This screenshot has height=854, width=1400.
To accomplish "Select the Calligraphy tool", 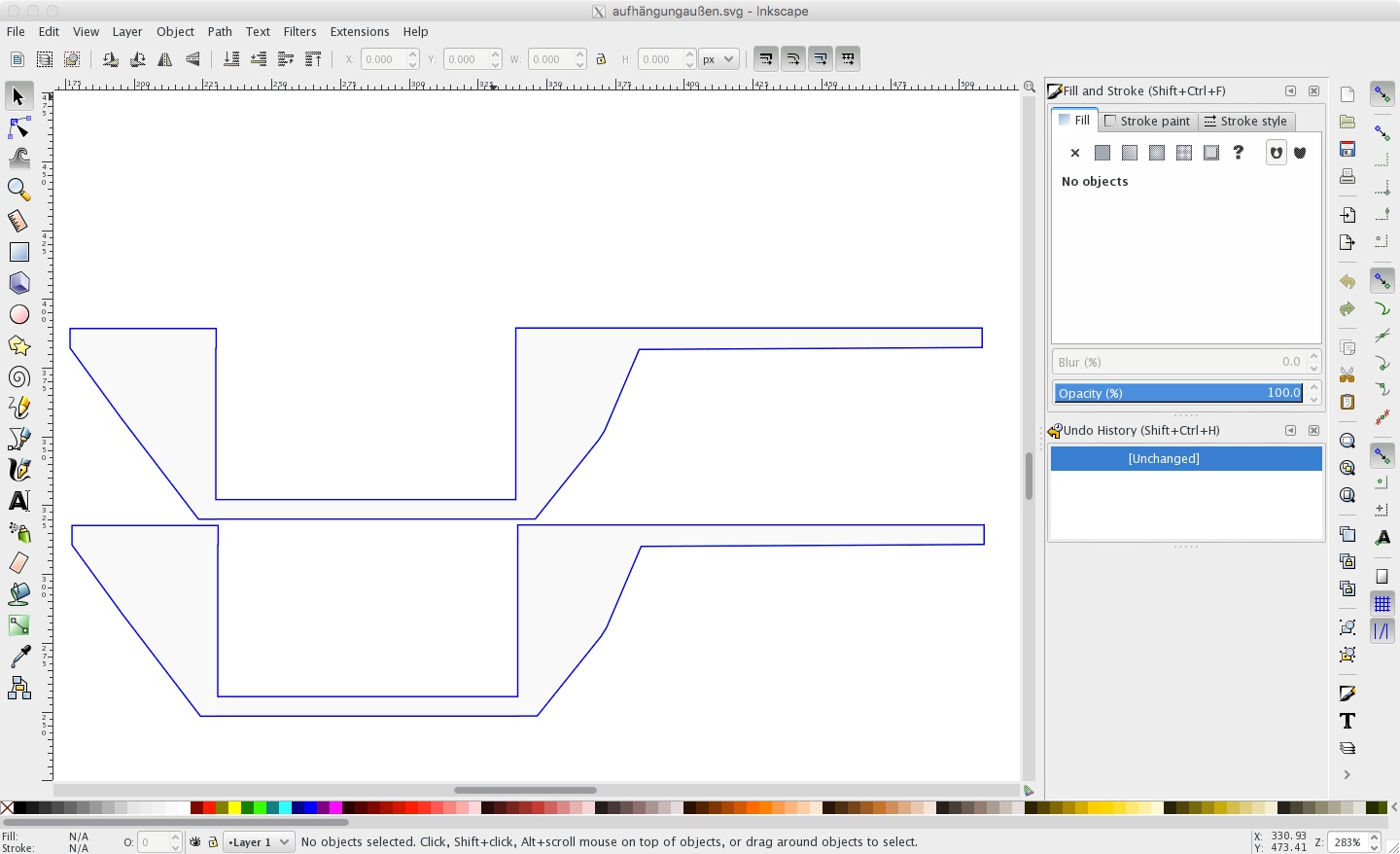I will (x=18, y=470).
